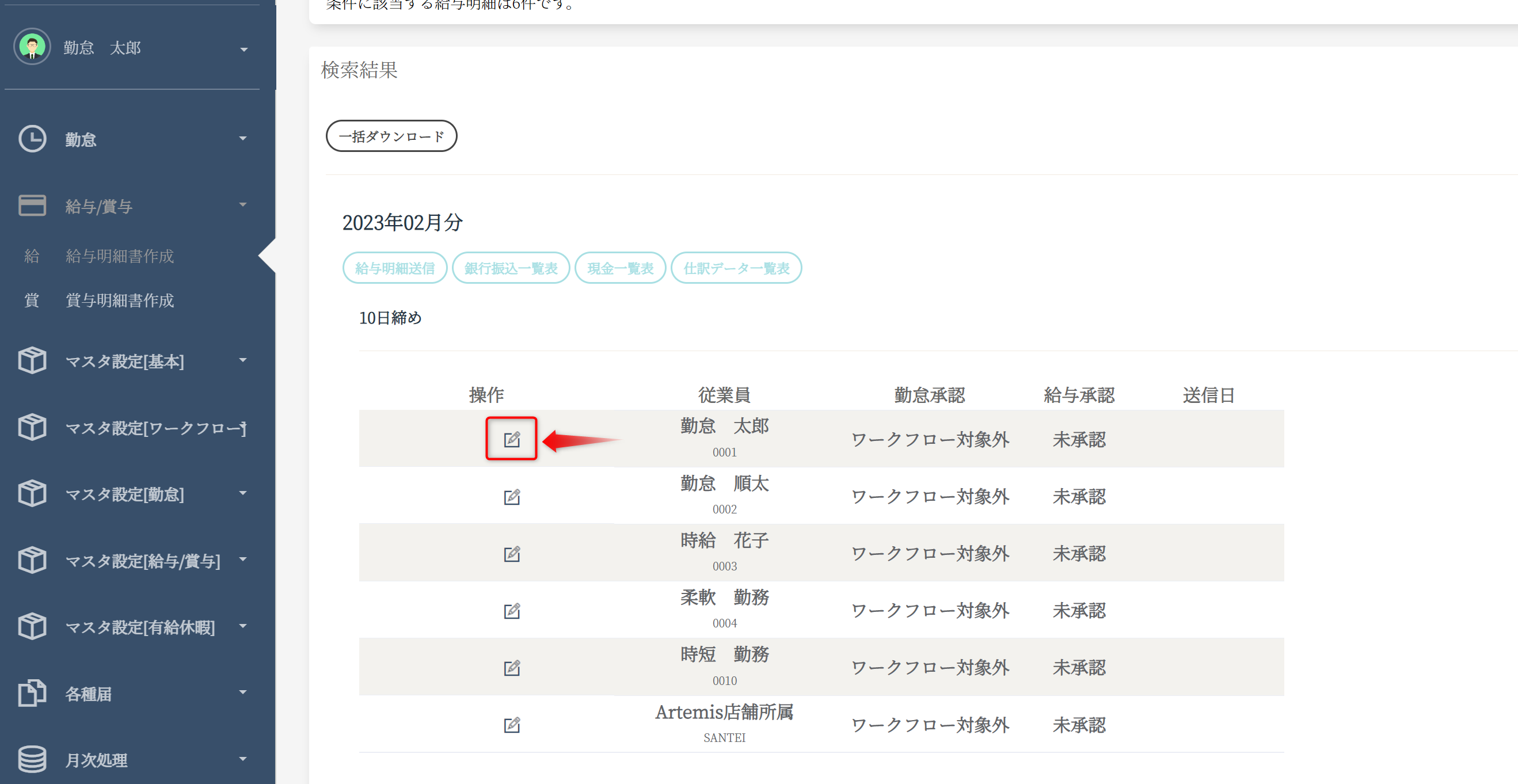Edit payslip for 柔軟 勤務 0004
Image resolution: width=1518 pixels, height=784 pixels.
pyautogui.click(x=512, y=611)
